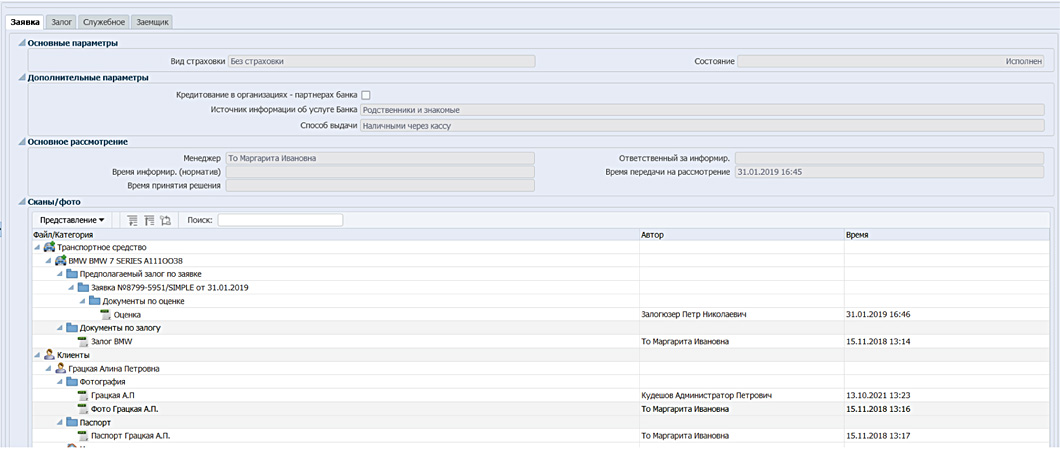
Task: Click the person icon beside Клиенты
Action: (x=50, y=355)
